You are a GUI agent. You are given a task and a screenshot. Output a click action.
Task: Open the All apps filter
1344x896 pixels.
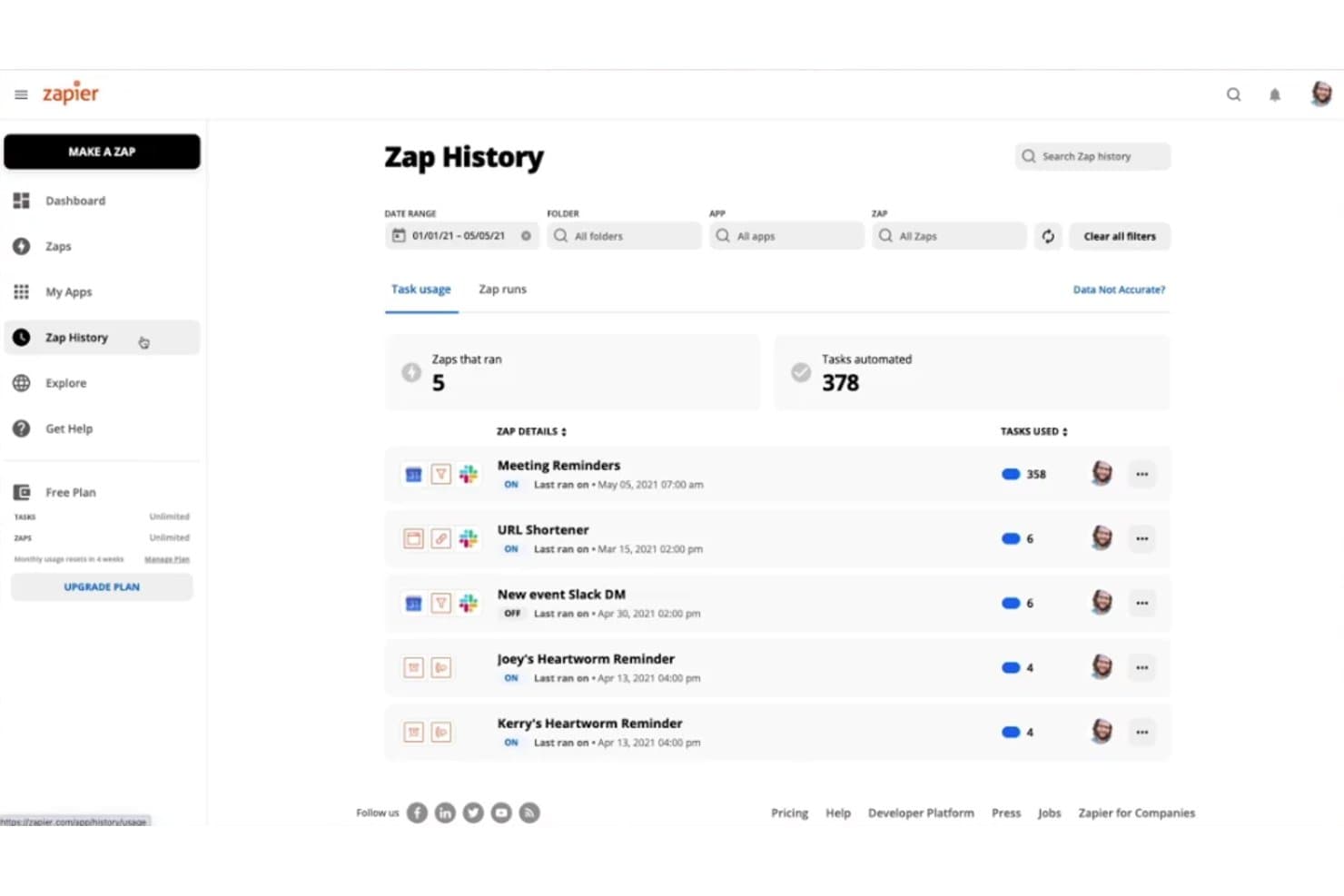click(786, 236)
